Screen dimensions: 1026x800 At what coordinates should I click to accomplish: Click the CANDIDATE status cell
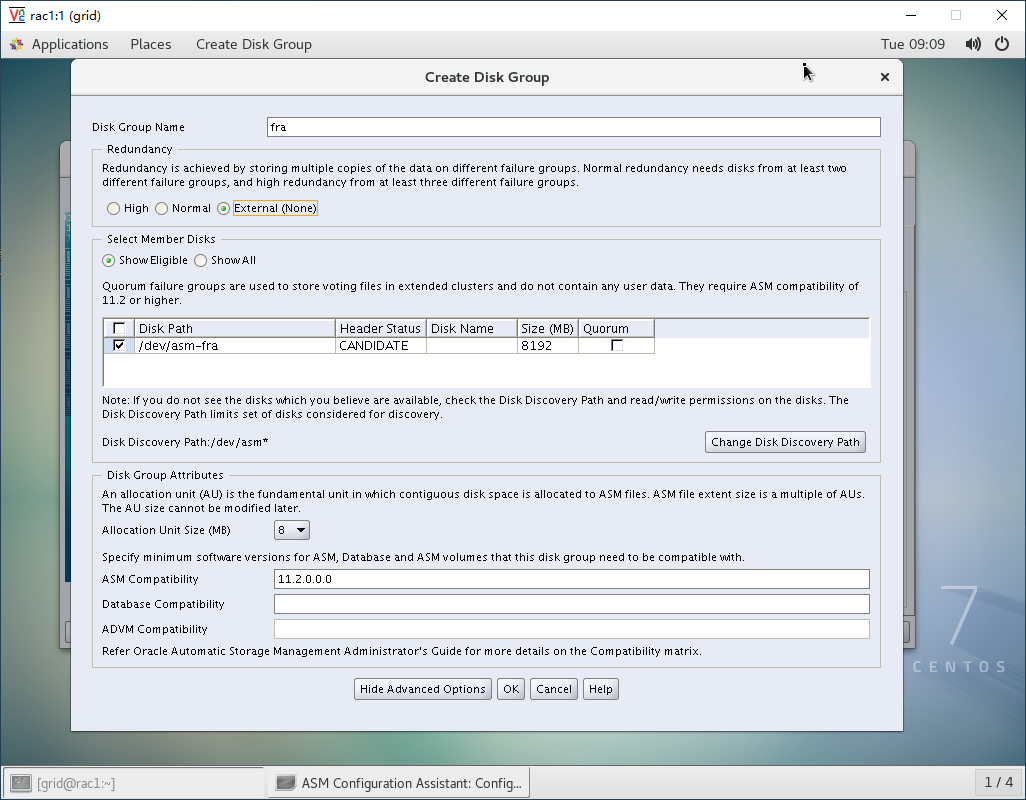coord(380,345)
